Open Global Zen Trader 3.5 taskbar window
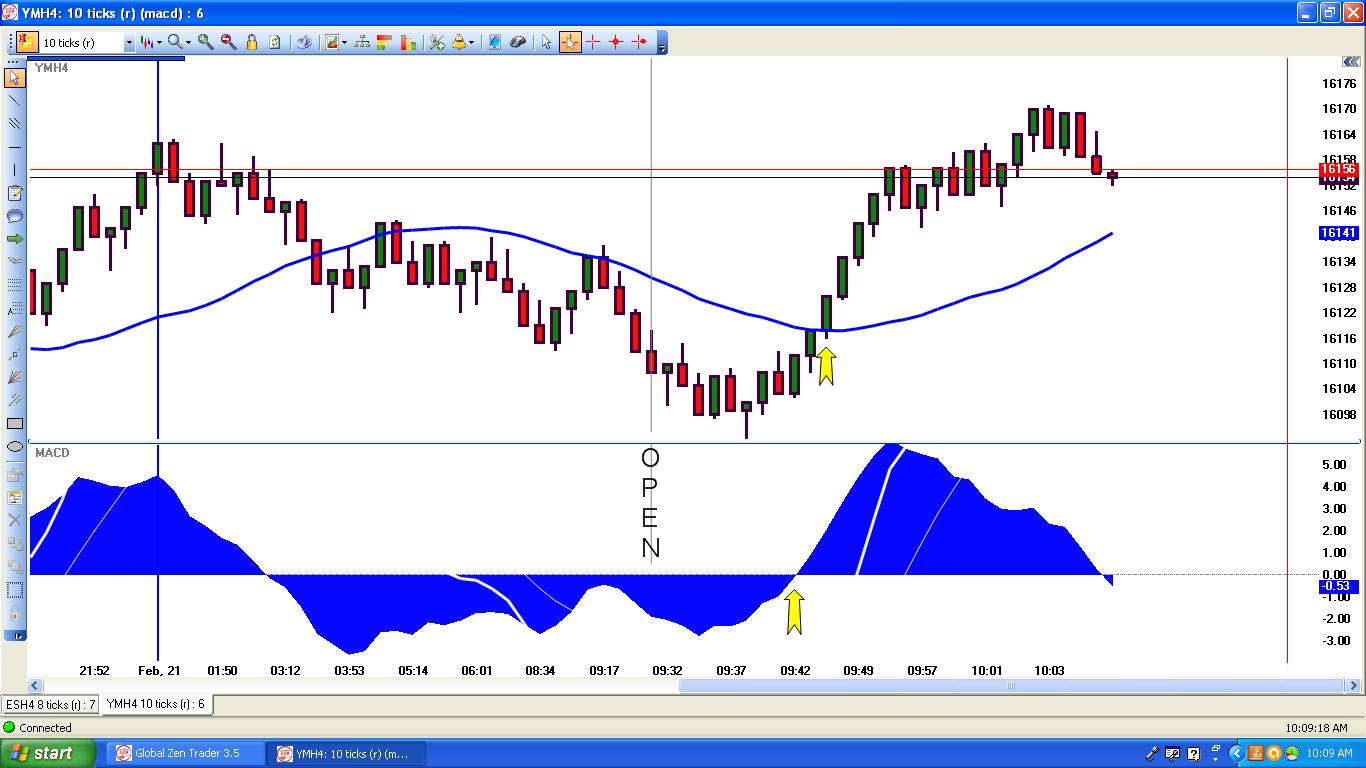1366x768 pixels. click(187, 753)
